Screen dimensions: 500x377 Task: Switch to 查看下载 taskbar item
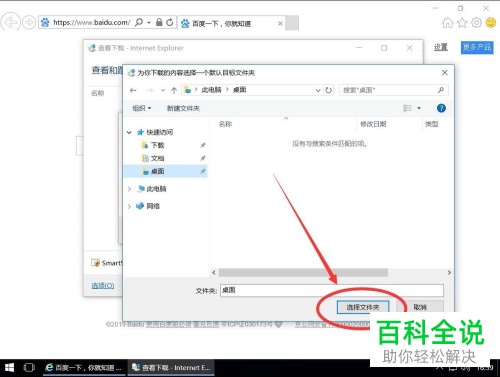171,368
